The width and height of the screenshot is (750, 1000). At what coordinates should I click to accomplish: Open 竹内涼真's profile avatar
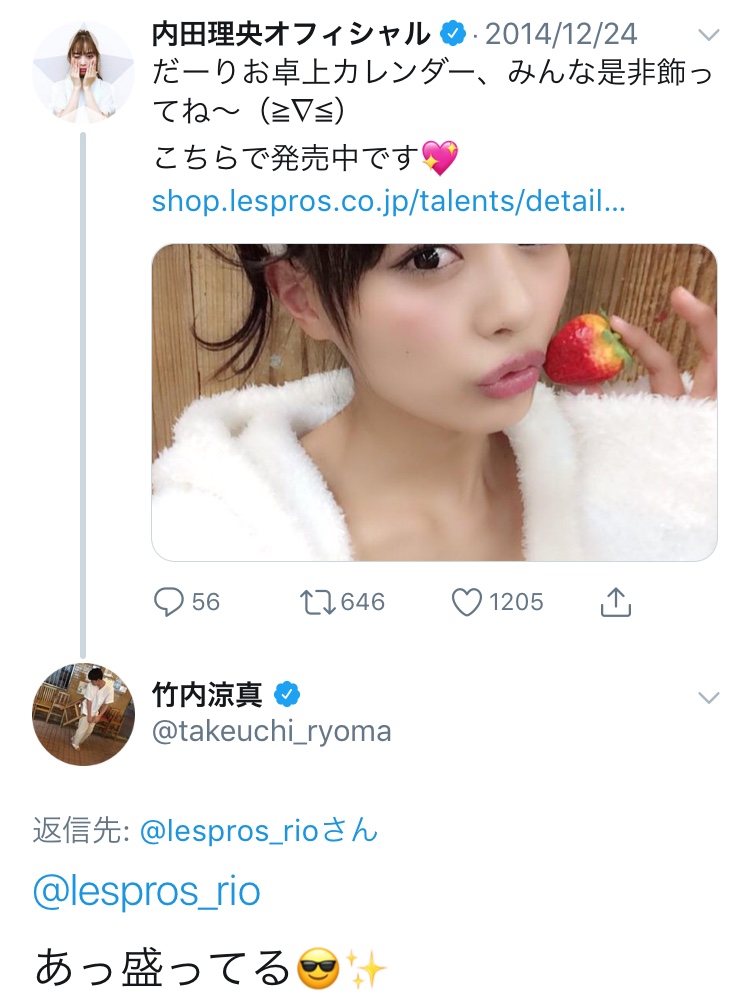83,714
